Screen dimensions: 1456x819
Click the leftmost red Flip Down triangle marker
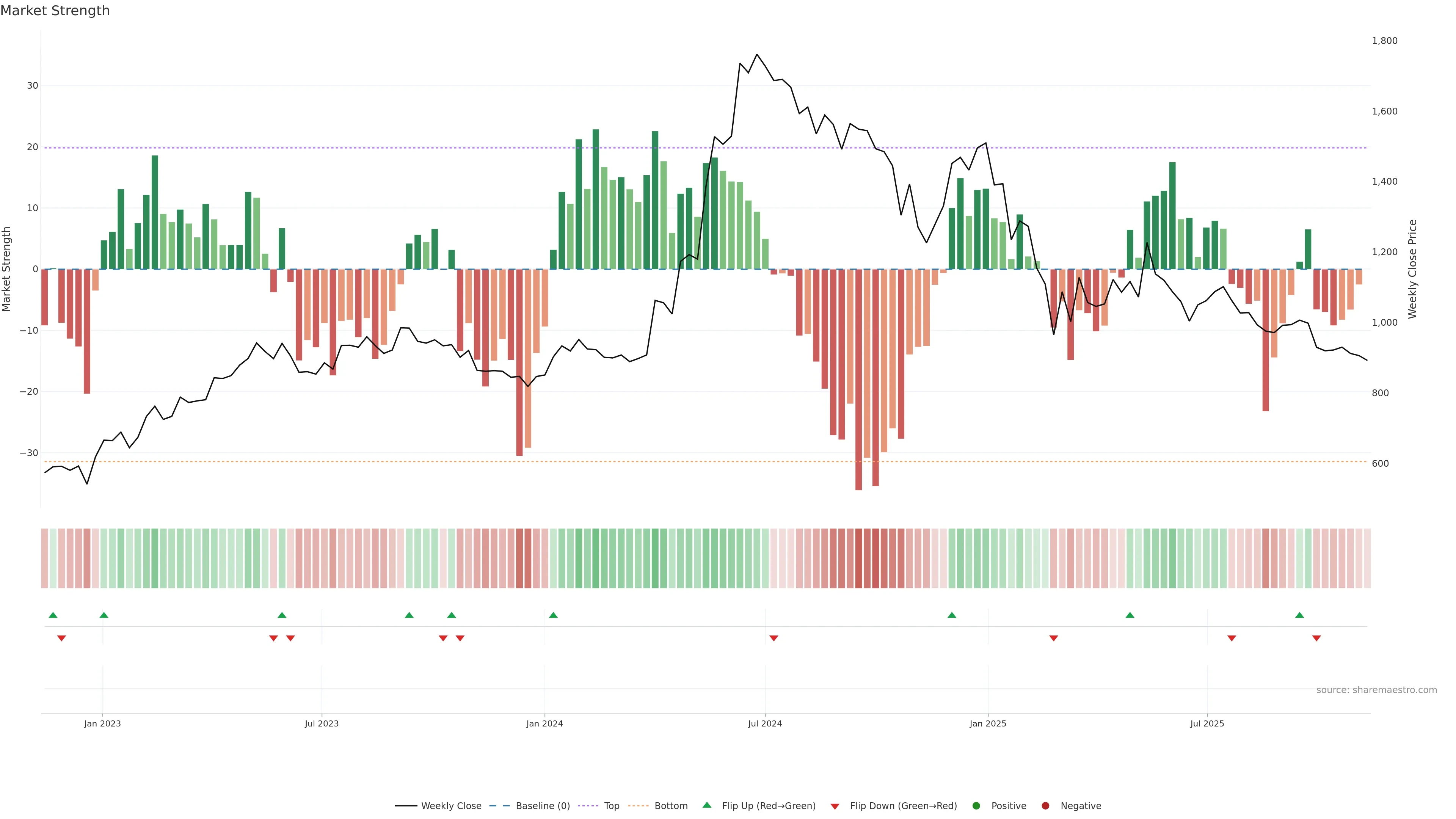tap(61, 638)
